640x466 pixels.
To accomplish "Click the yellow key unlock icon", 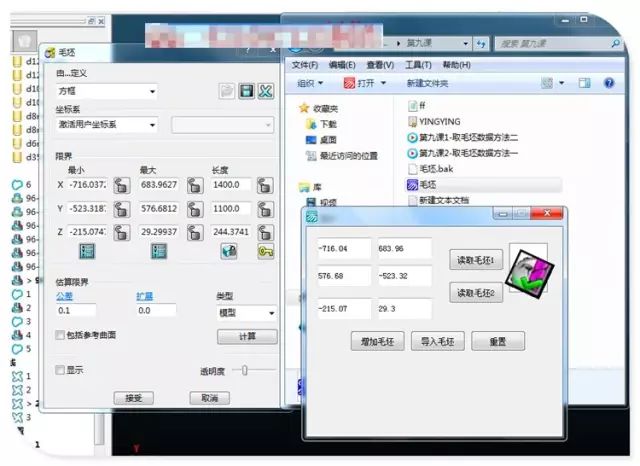I will [266, 251].
